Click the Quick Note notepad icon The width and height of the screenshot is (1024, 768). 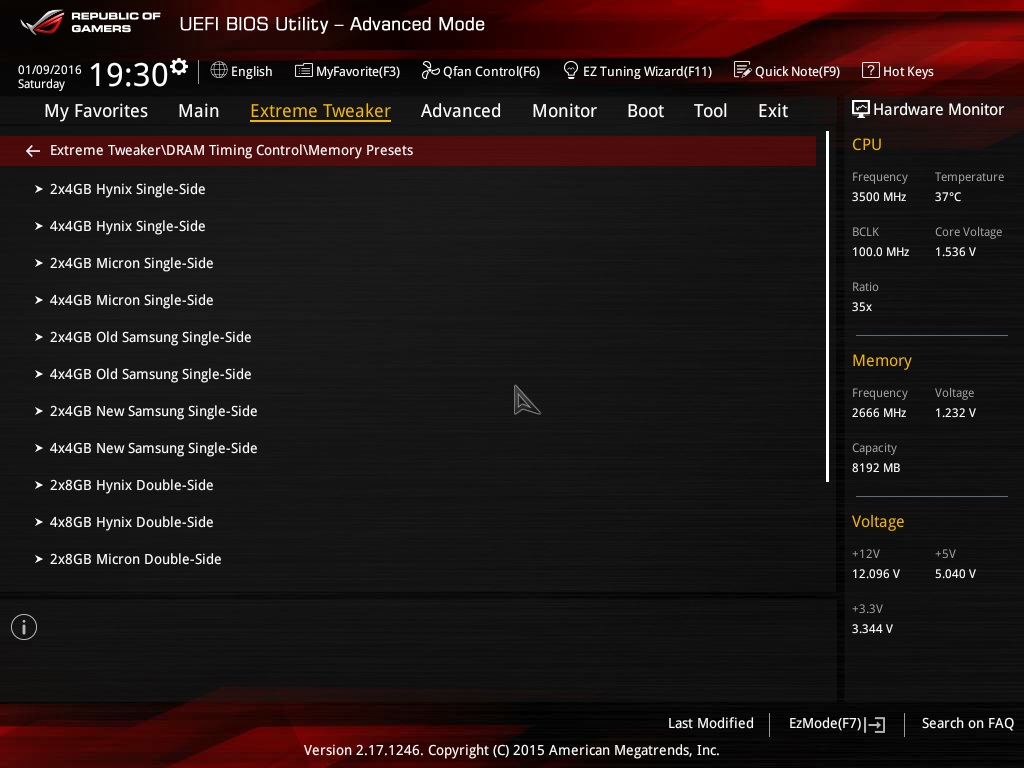point(743,70)
